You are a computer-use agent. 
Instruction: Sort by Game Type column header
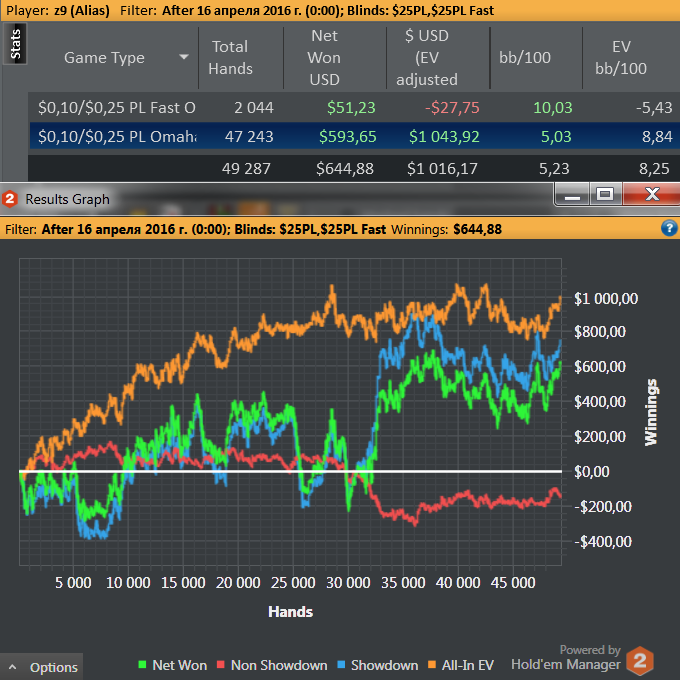pos(104,58)
